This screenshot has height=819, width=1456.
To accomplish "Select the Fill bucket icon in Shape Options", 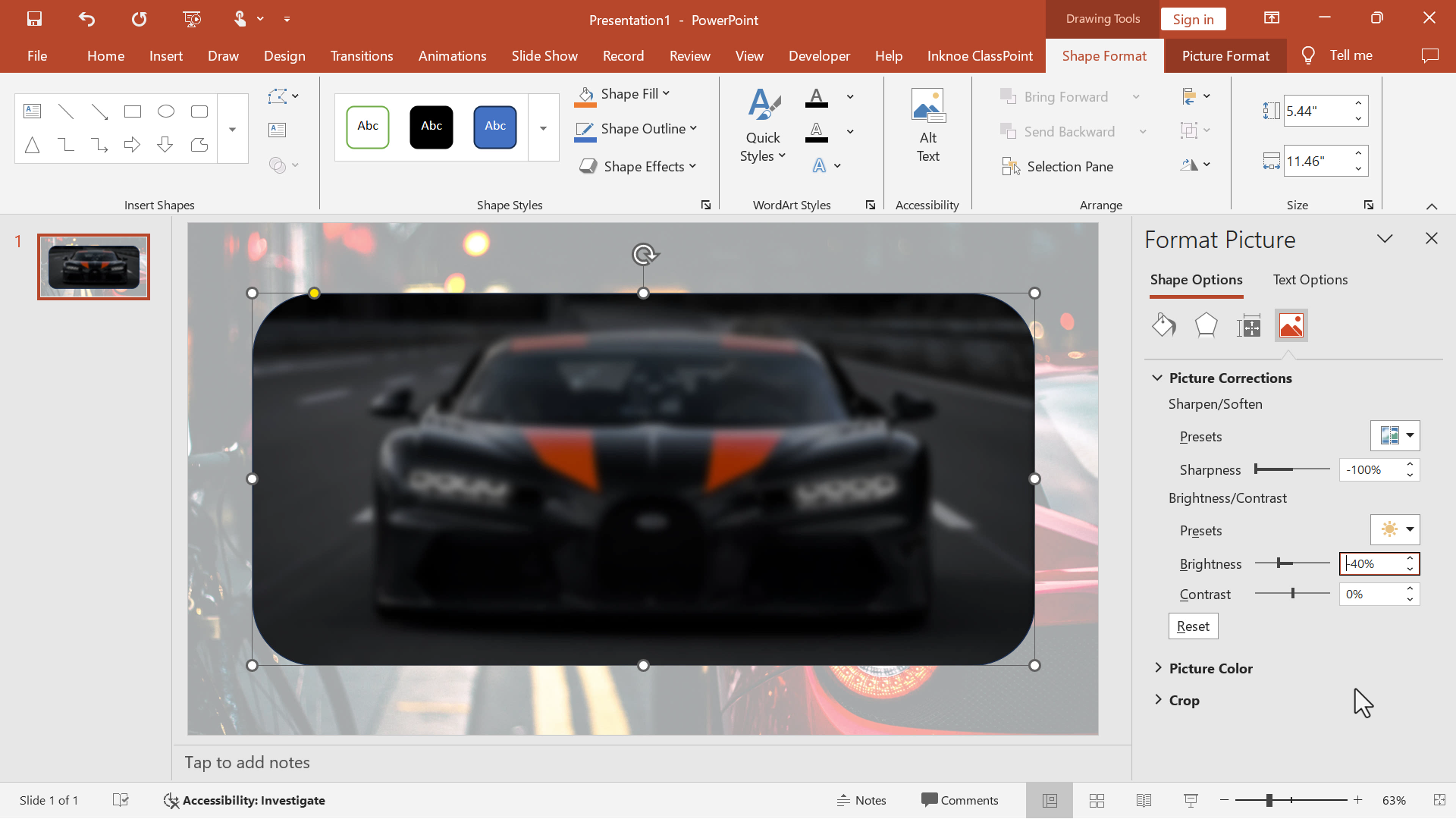I will click(1163, 326).
